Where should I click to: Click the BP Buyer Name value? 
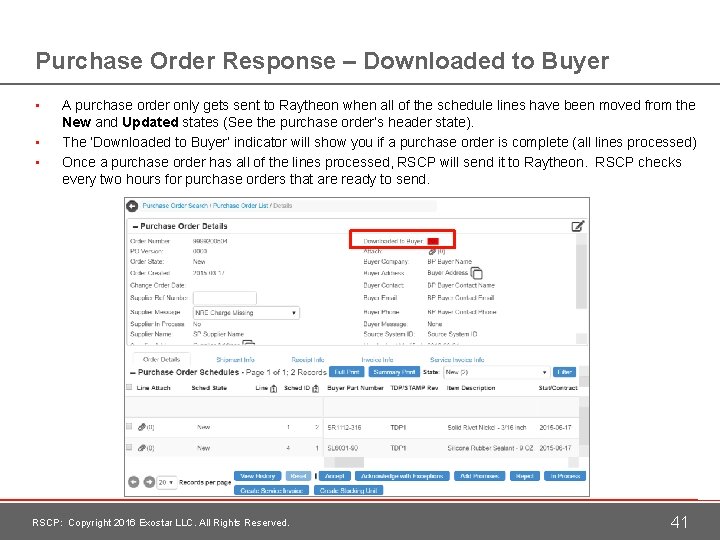click(450, 262)
